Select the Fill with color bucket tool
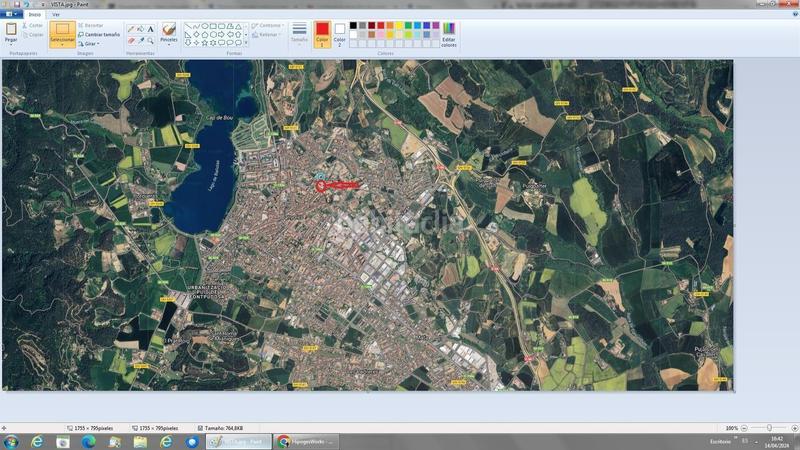The height and width of the screenshot is (450, 800). point(141,29)
